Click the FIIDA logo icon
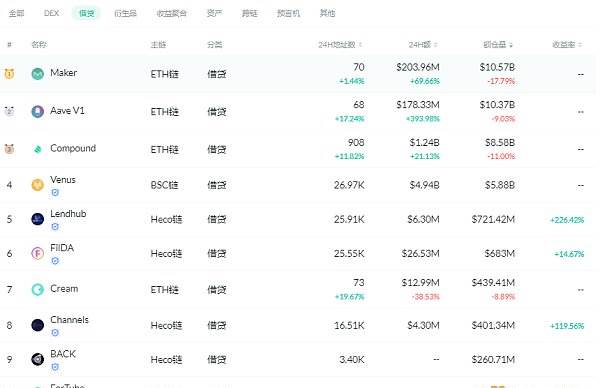This screenshot has width=600, height=388. pos(38,253)
